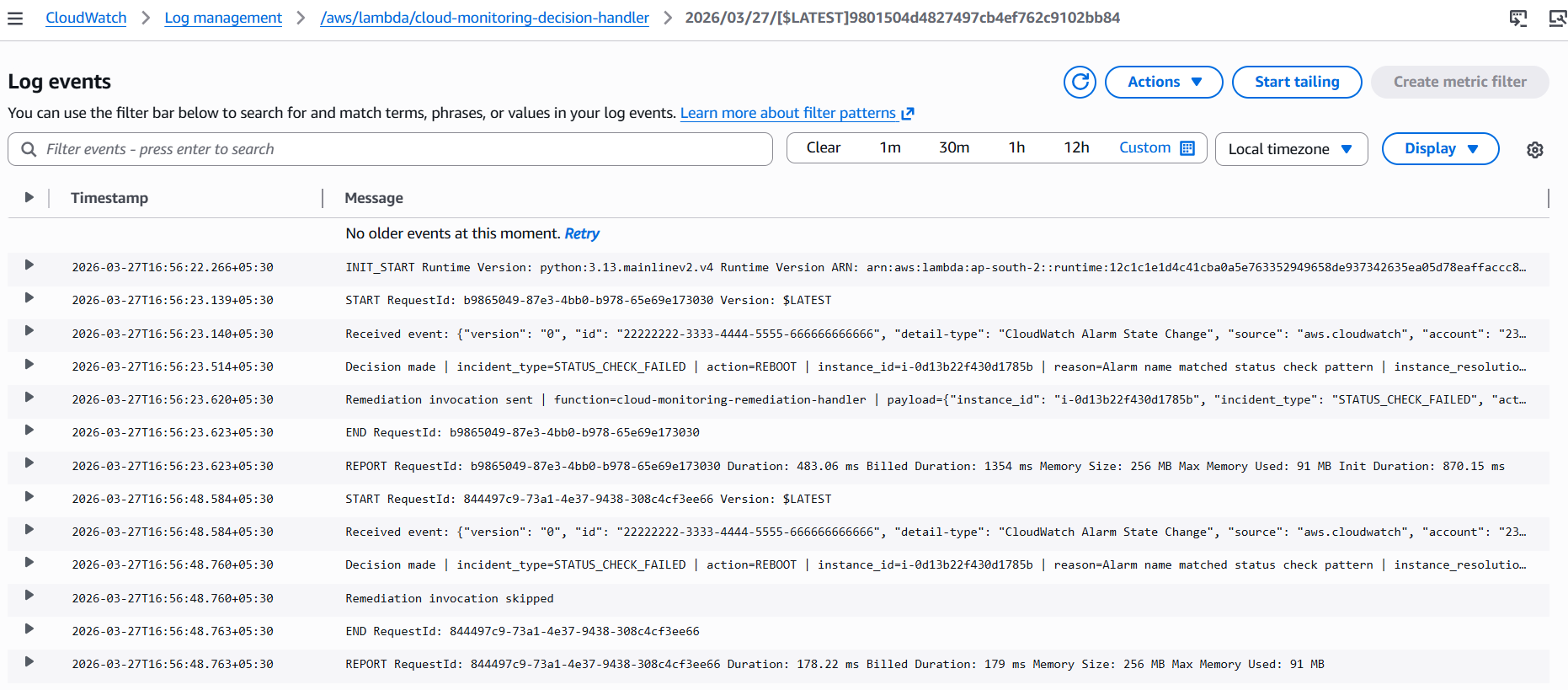The image size is (1568, 690).
Task: Expand the END RequestId 844497c9 row
Action: 29,629
